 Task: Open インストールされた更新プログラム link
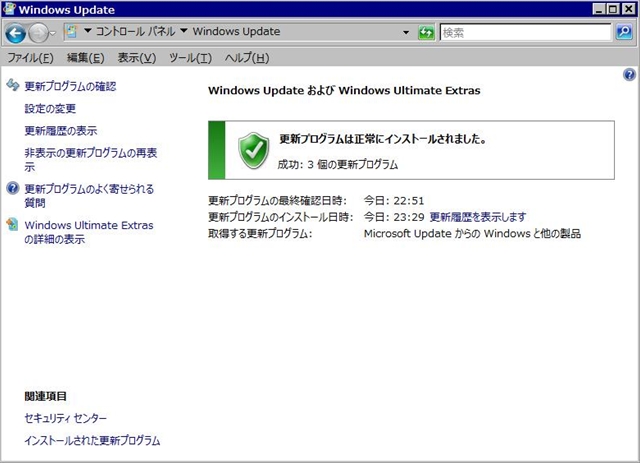click(x=92, y=440)
